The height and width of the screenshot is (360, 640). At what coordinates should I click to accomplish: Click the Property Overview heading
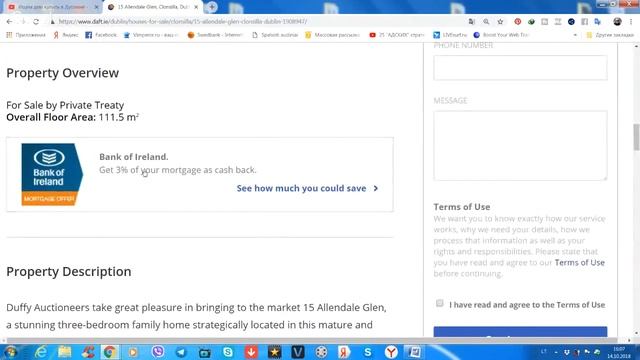click(x=62, y=73)
